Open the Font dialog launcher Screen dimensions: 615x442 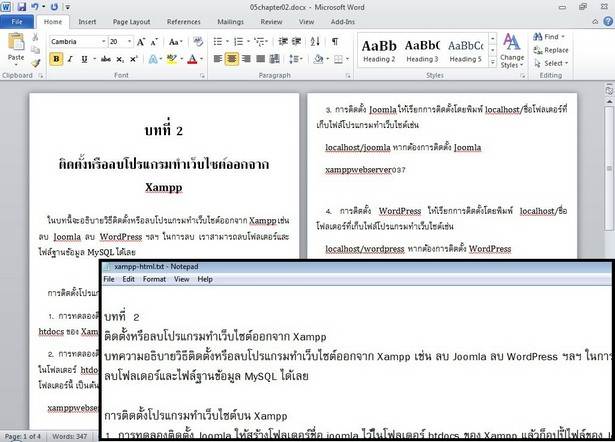click(202, 76)
